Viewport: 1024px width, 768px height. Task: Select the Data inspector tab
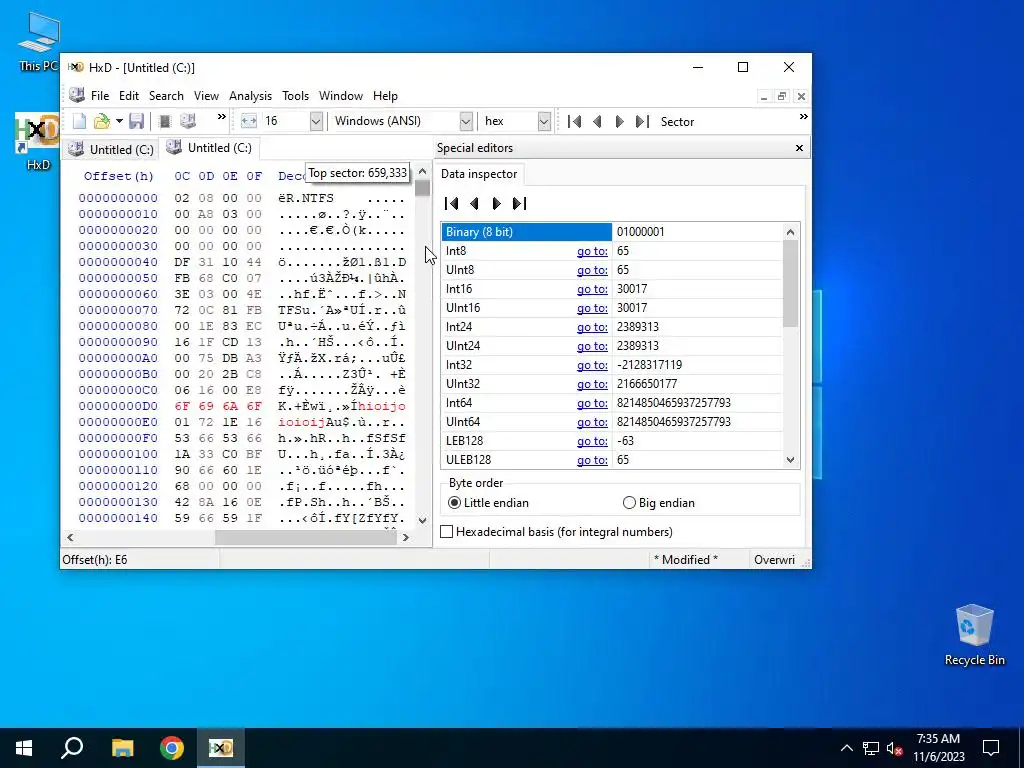coord(479,174)
